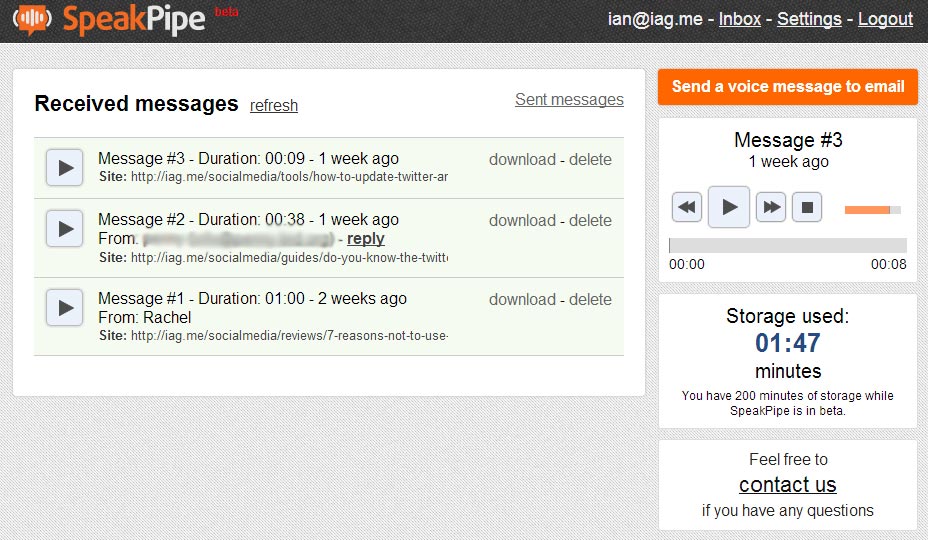Refresh the received messages list
Image resolution: width=928 pixels, height=540 pixels.
tap(273, 105)
